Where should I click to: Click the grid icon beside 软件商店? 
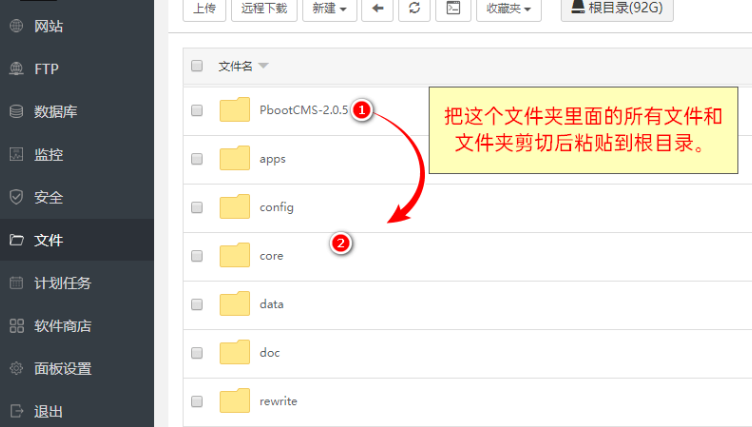[x=16, y=326]
